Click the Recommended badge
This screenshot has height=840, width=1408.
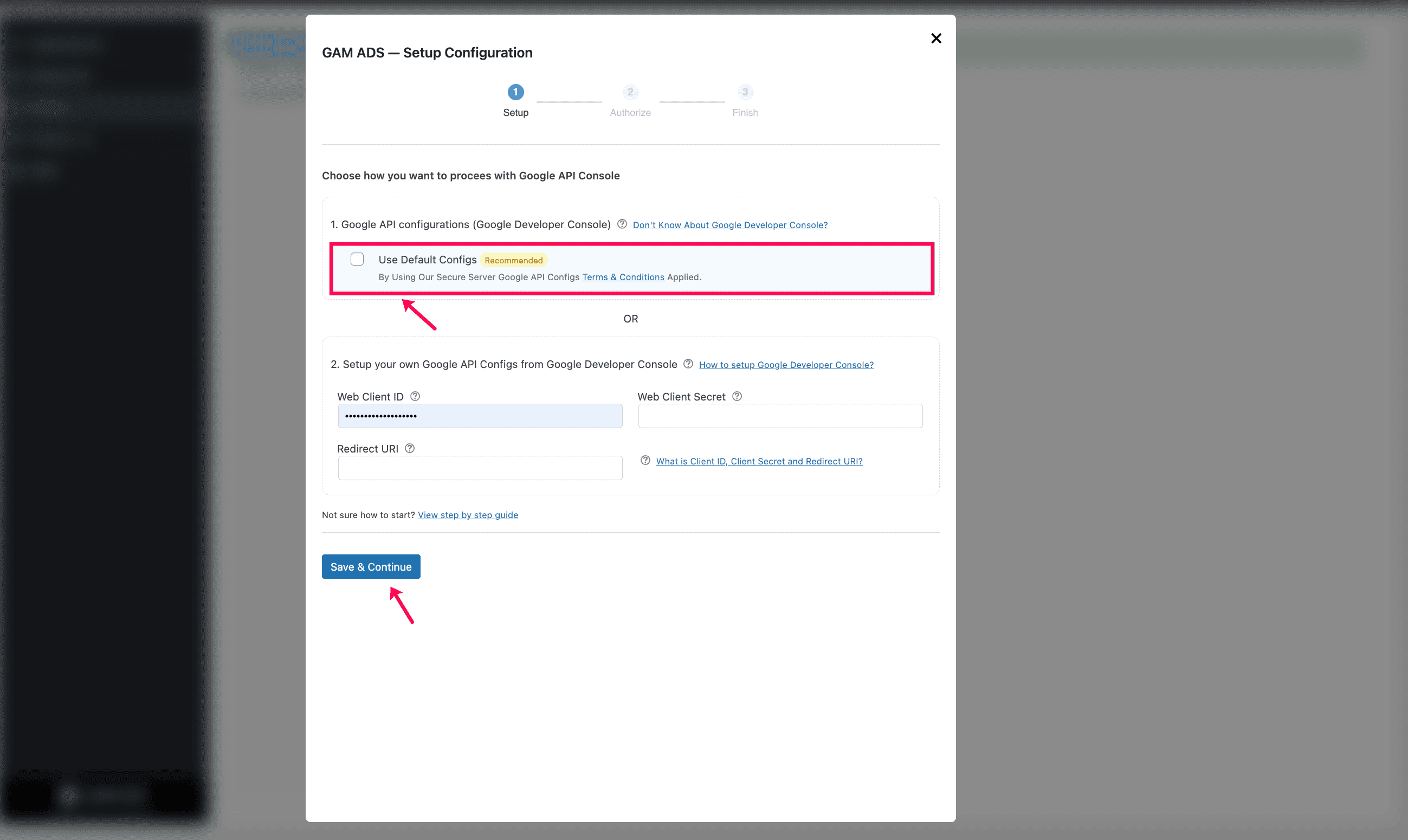point(514,260)
